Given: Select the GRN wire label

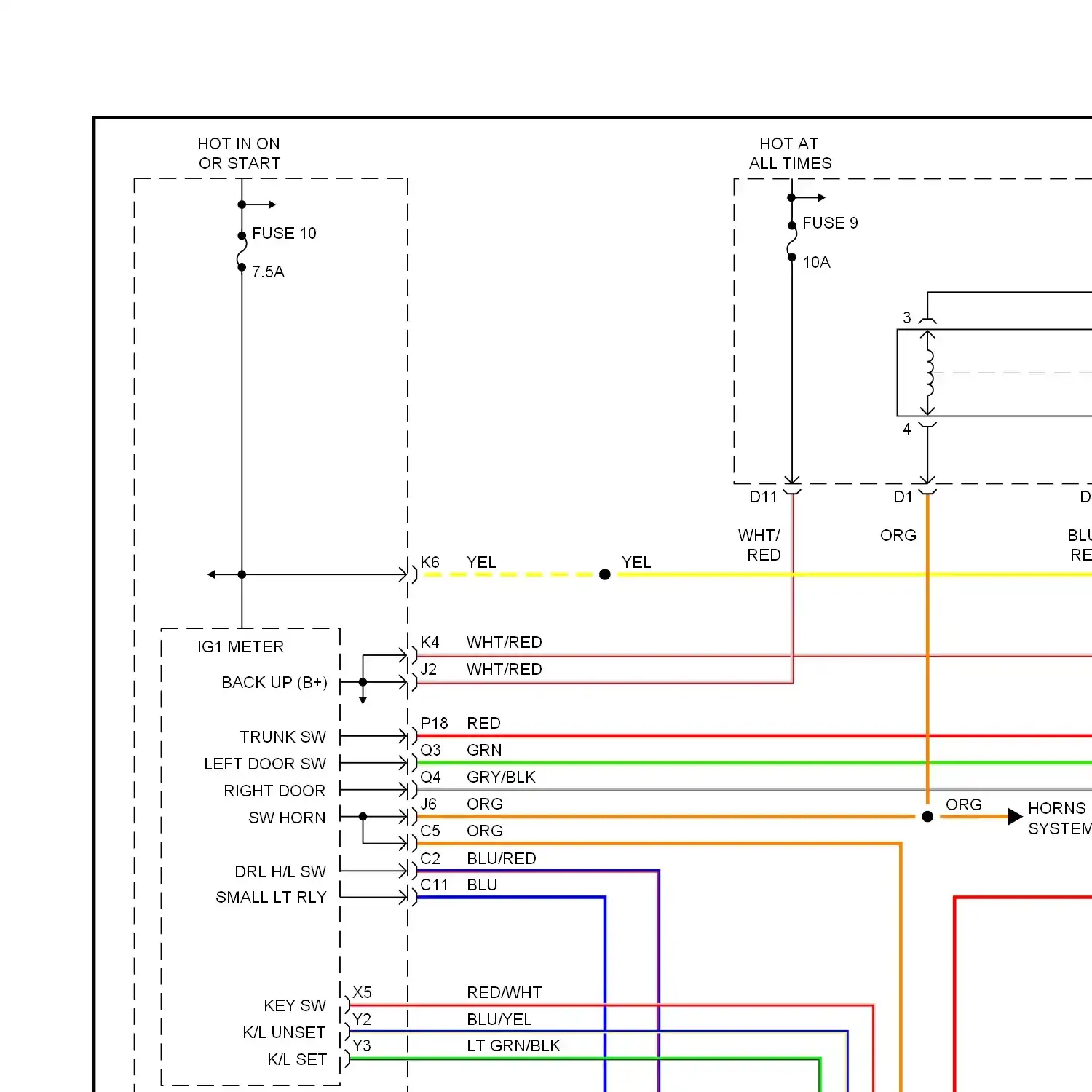Looking at the screenshot, I should click(484, 750).
